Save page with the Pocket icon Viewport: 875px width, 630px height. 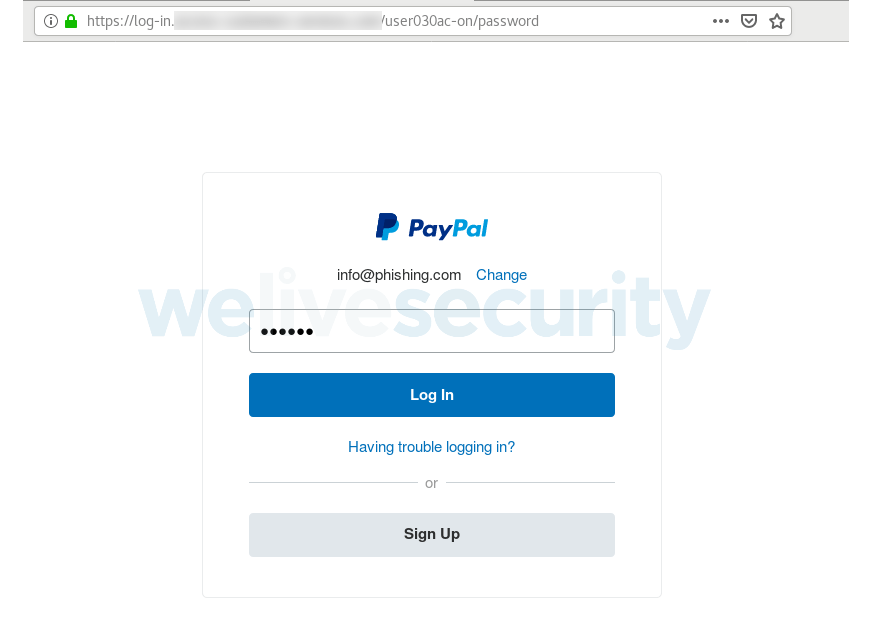tap(748, 21)
